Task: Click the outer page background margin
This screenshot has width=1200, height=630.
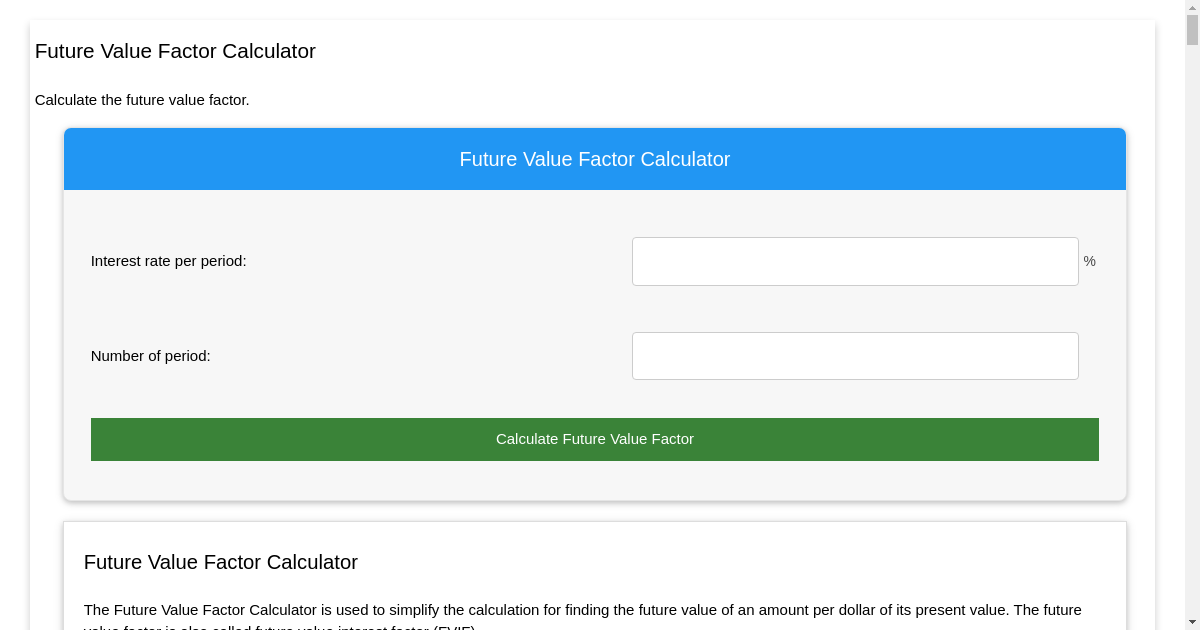Action: point(12,300)
